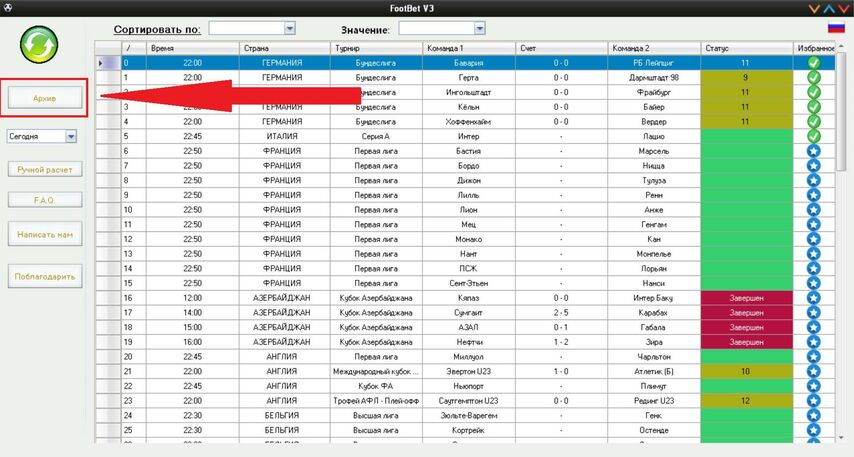Image resolution: width=854 pixels, height=457 pixels.
Task: Click green checkmark favorite for Кёльн row
Action: [x=814, y=107]
